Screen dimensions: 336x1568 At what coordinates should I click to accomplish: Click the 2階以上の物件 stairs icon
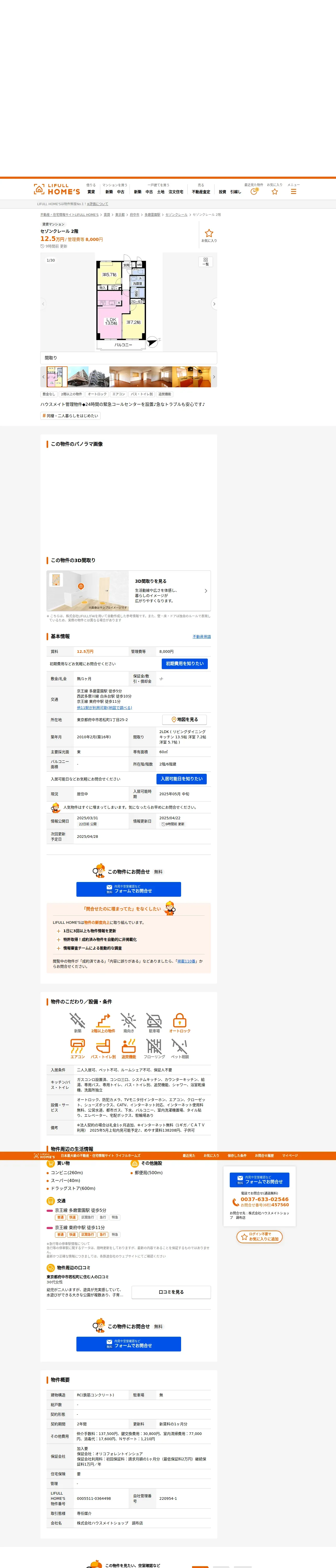tap(103, 1020)
